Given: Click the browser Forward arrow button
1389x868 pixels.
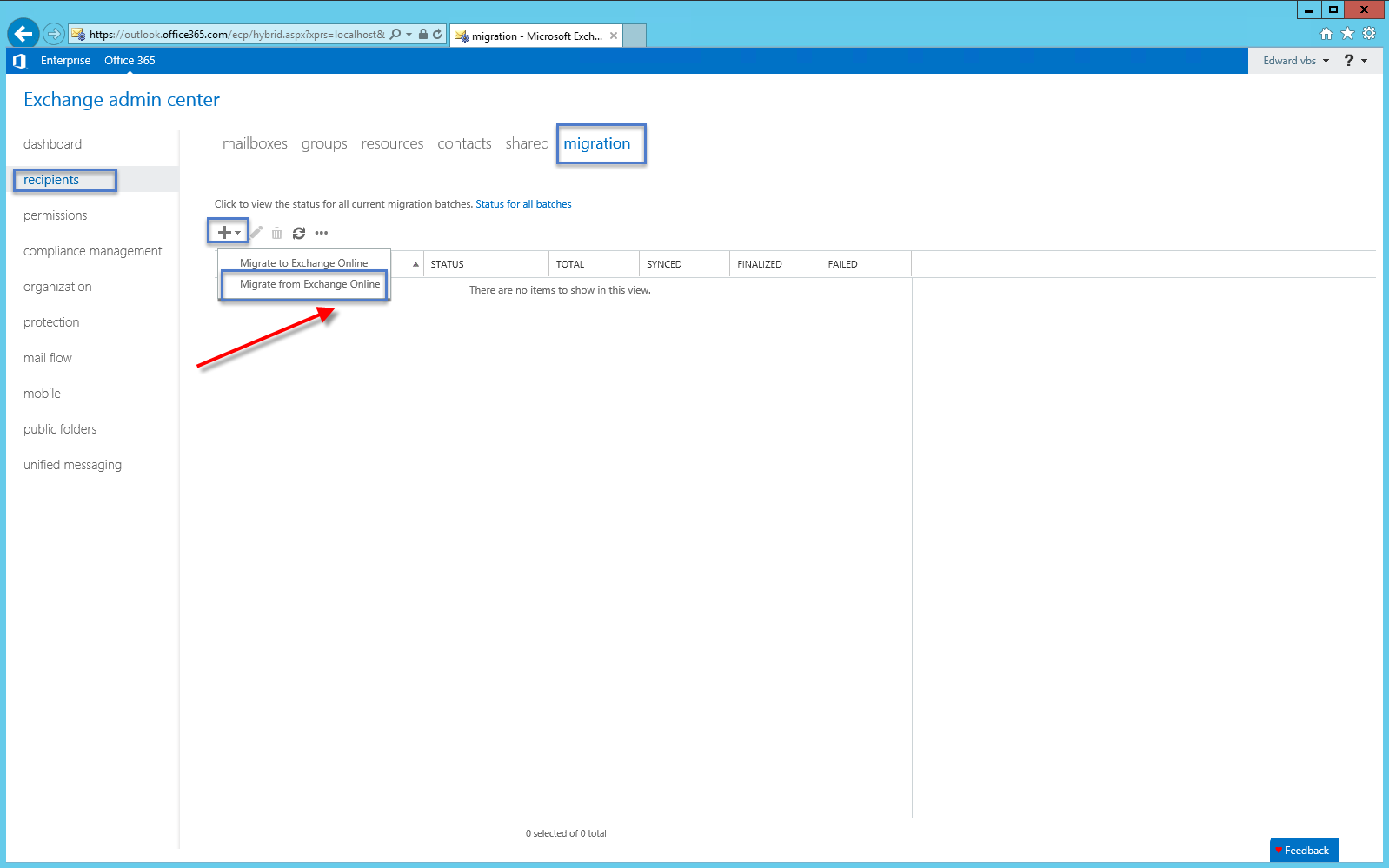Looking at the screenshot, I should pyautogui.click(x=54, y=34).
